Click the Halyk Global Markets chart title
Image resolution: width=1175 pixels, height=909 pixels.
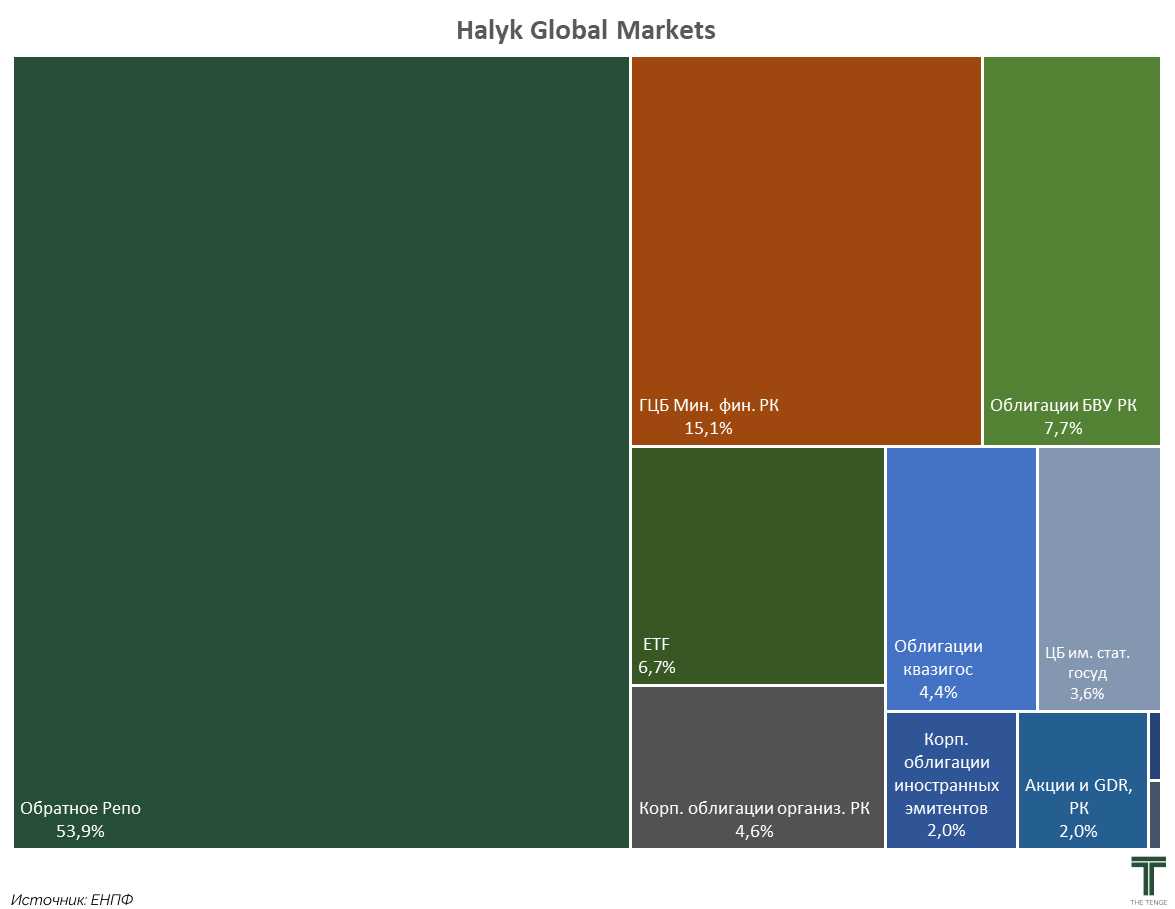point(586,30)
